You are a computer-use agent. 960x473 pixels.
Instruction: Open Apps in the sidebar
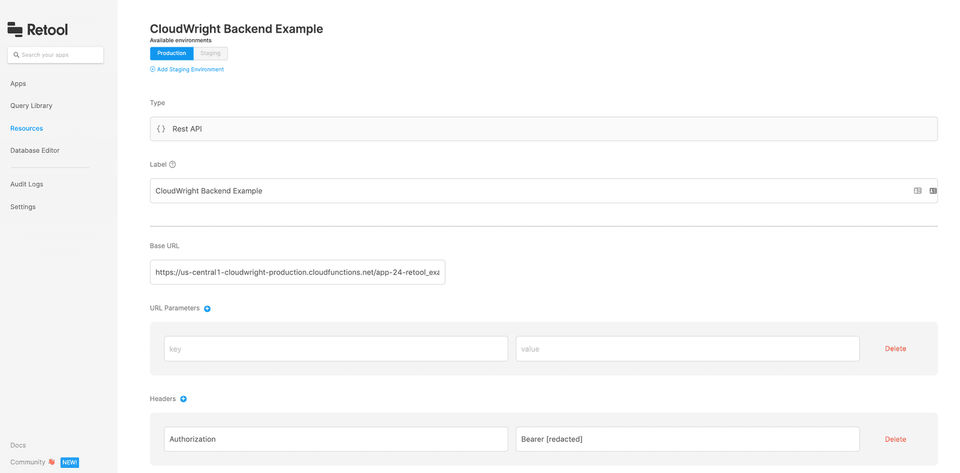click(18, 83)
